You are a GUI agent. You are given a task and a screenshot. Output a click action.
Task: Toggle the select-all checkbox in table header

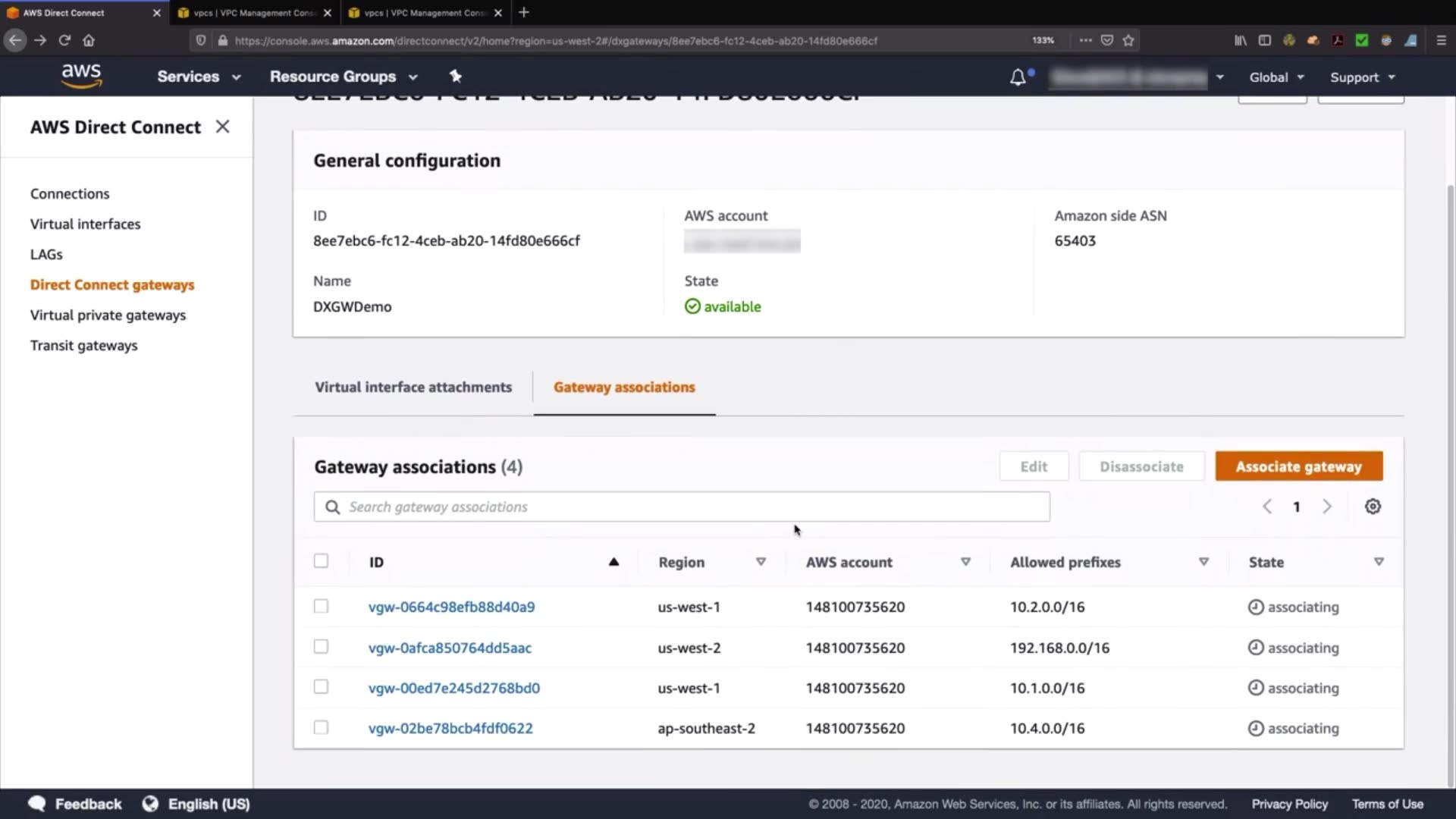[321, 561]
